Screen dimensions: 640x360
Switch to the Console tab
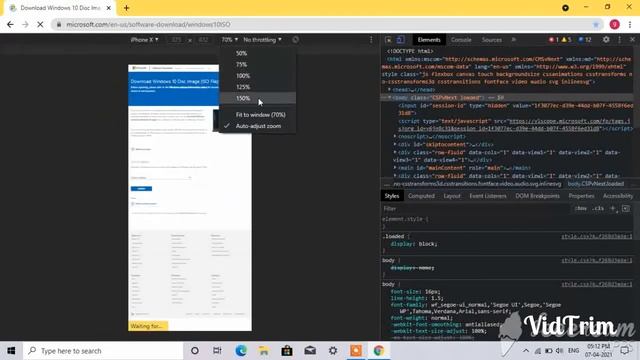point(461,40)
